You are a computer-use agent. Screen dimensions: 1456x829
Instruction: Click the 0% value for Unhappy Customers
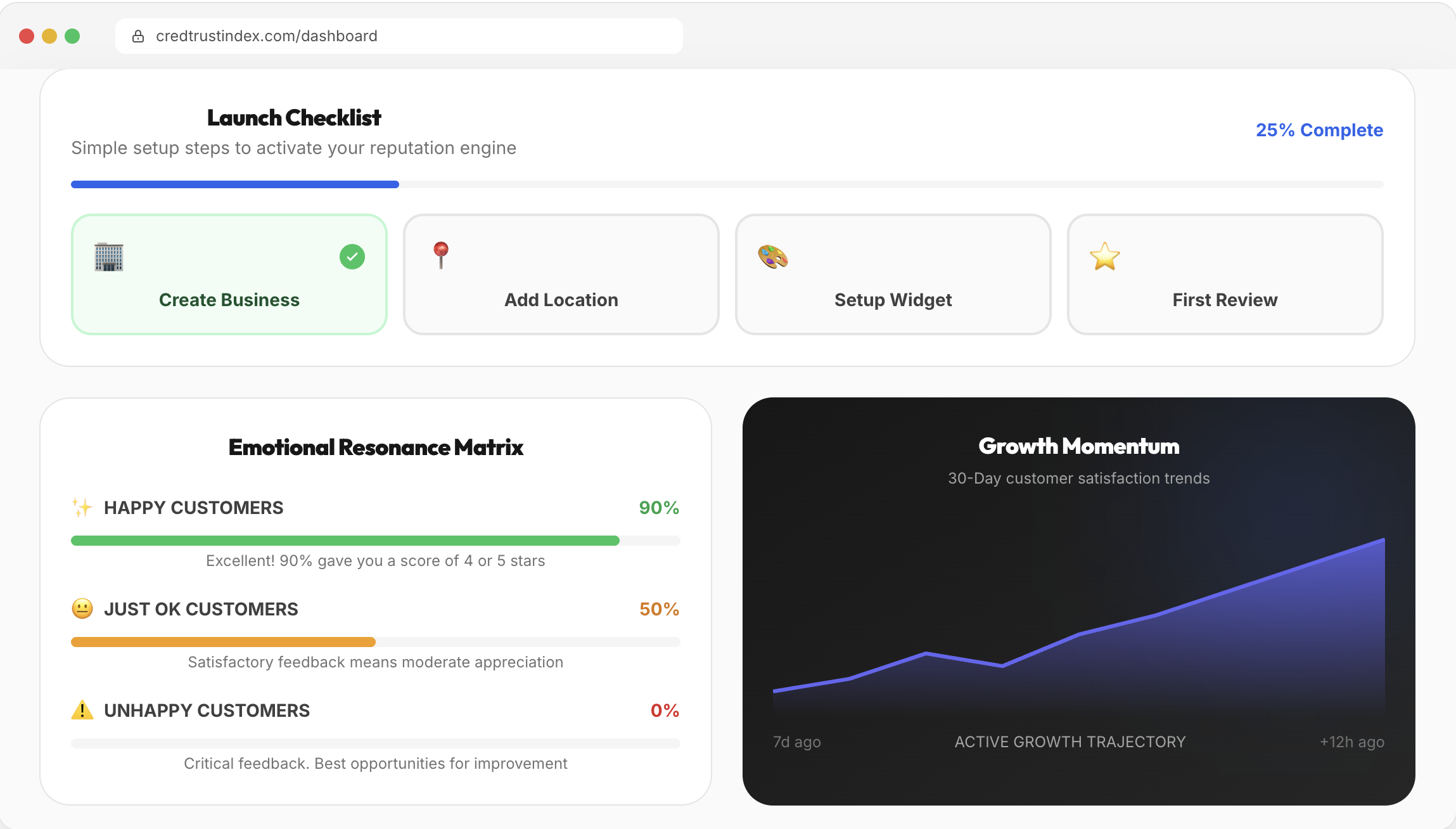(665, 710)
